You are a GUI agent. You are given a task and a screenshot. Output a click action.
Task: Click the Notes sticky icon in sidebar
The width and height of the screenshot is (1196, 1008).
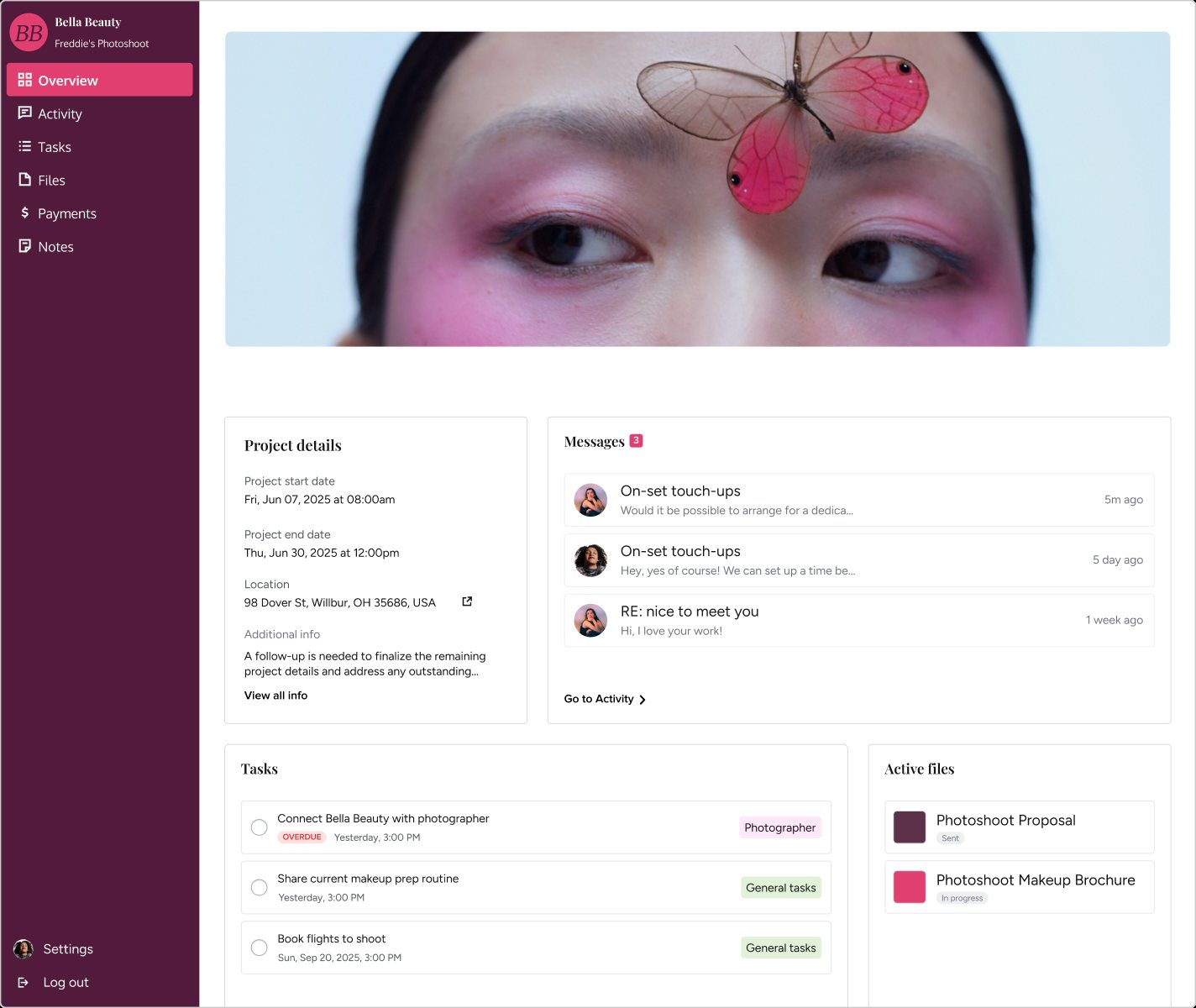click(x=24, y=246)
